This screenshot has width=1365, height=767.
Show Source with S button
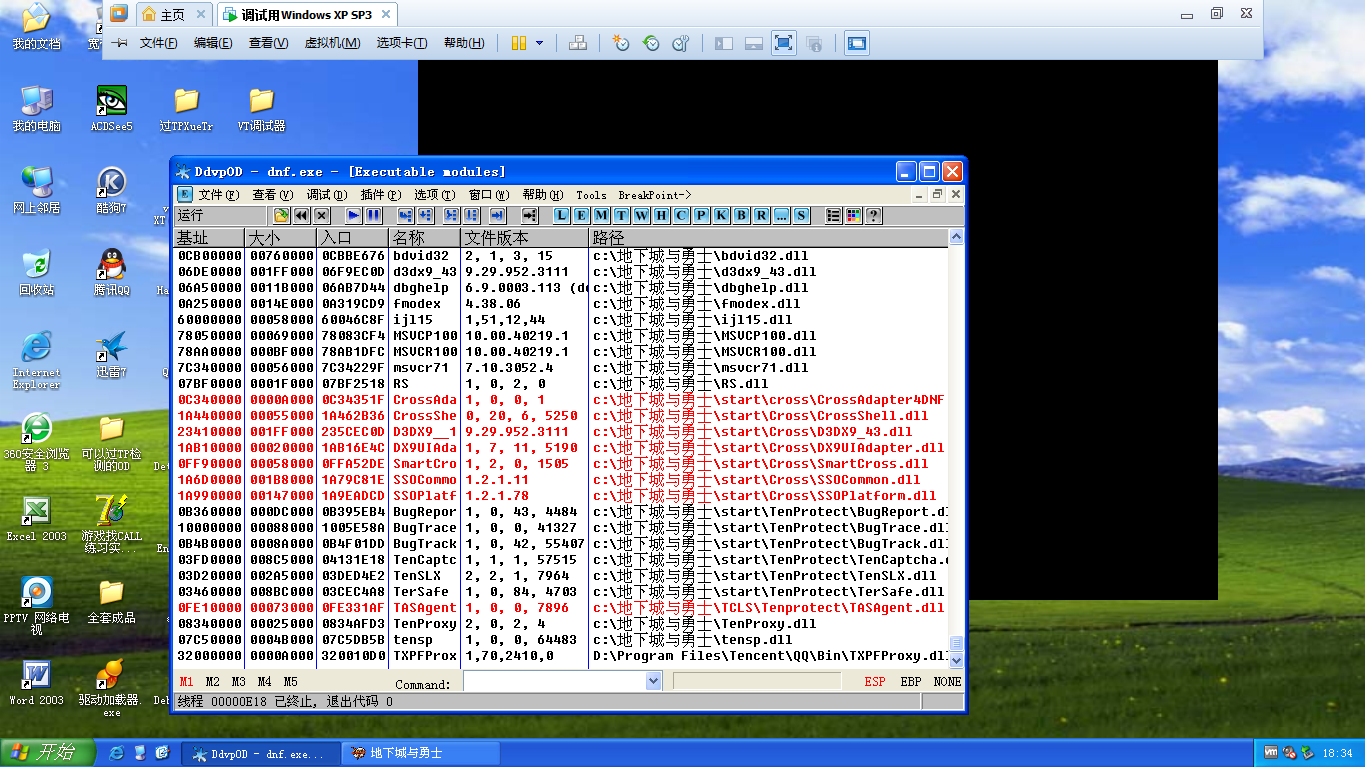click(801, 215)
